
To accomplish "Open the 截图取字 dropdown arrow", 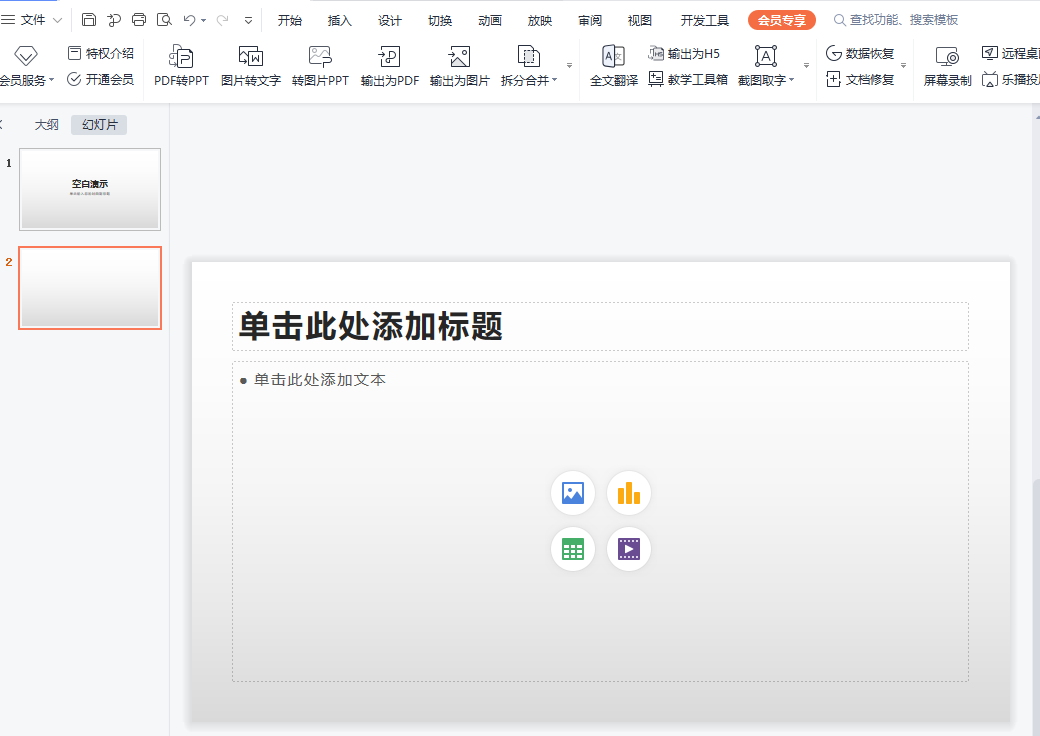I will [789, 79].
